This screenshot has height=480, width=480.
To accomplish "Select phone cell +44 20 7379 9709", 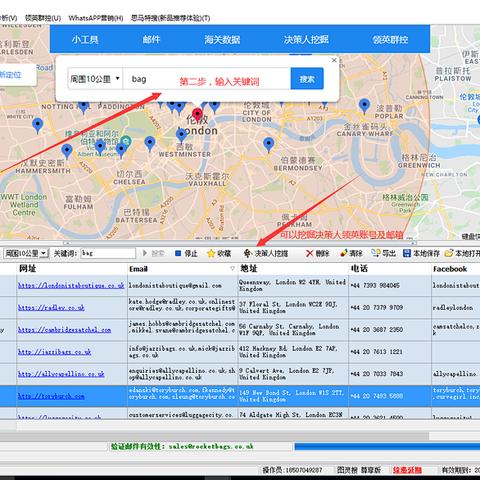I will coord(390,307).
